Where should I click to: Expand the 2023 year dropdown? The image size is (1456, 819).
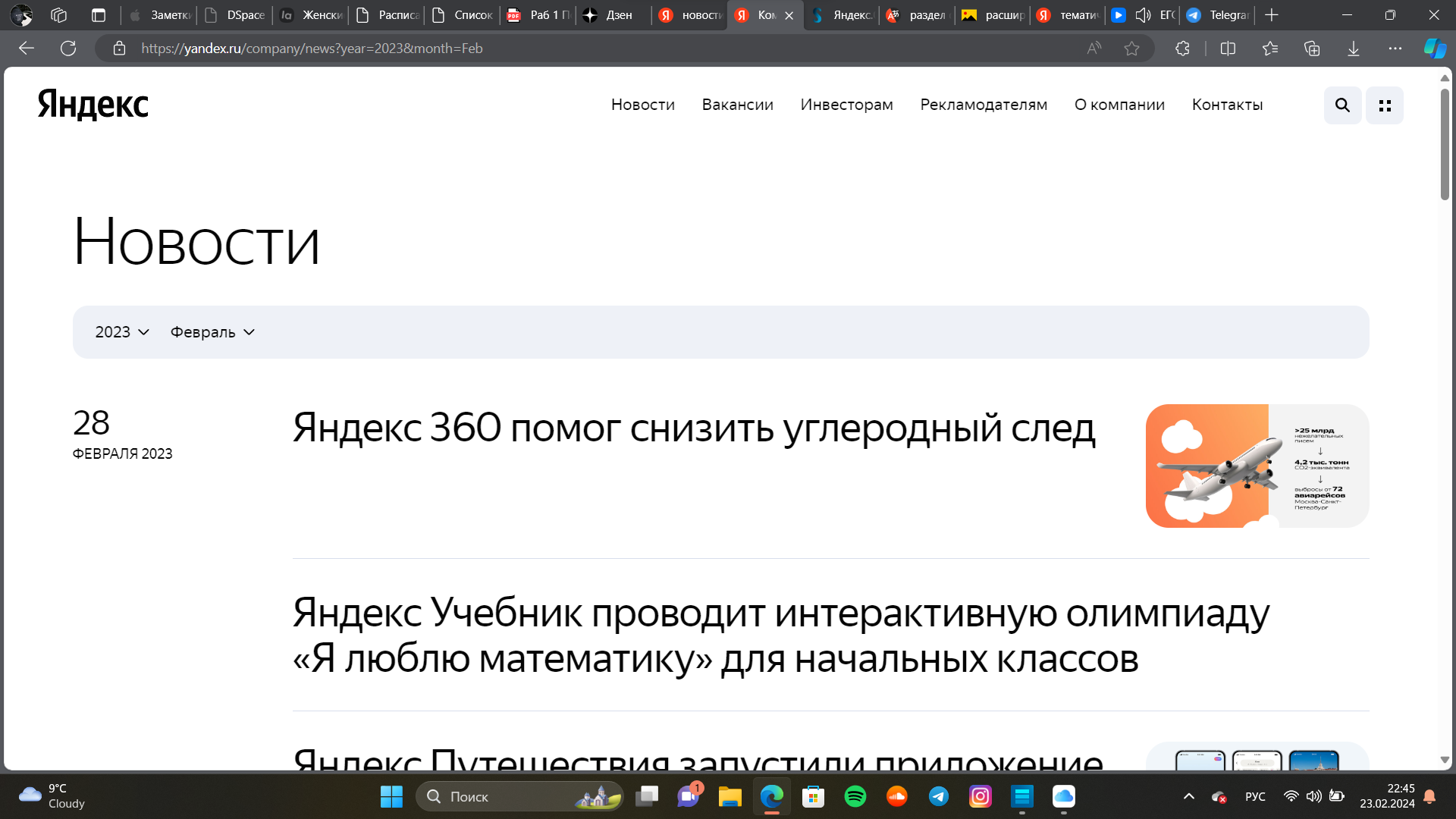click(x=122, y=332)
